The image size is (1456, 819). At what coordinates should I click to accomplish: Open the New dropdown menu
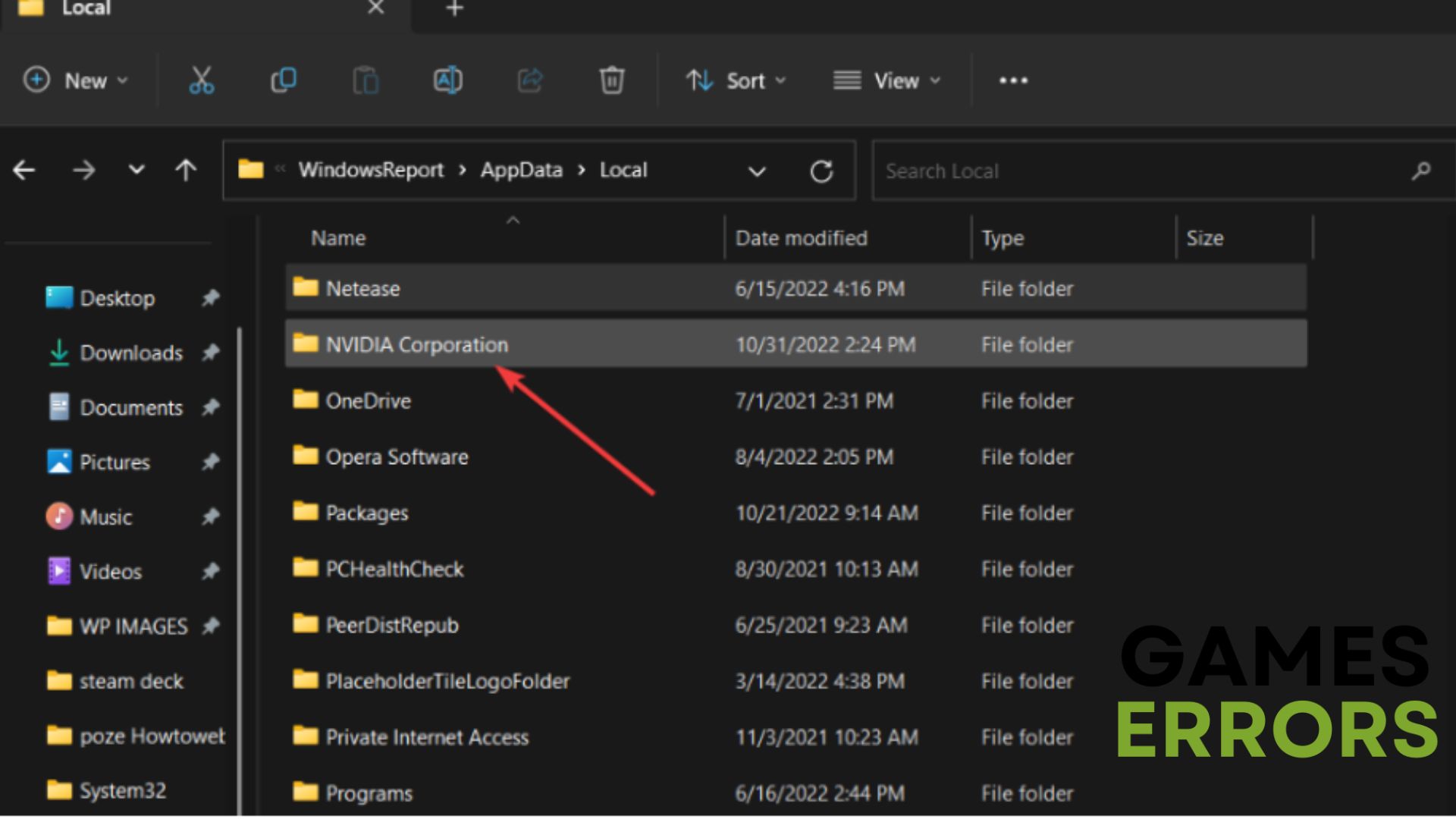(76, 80)
